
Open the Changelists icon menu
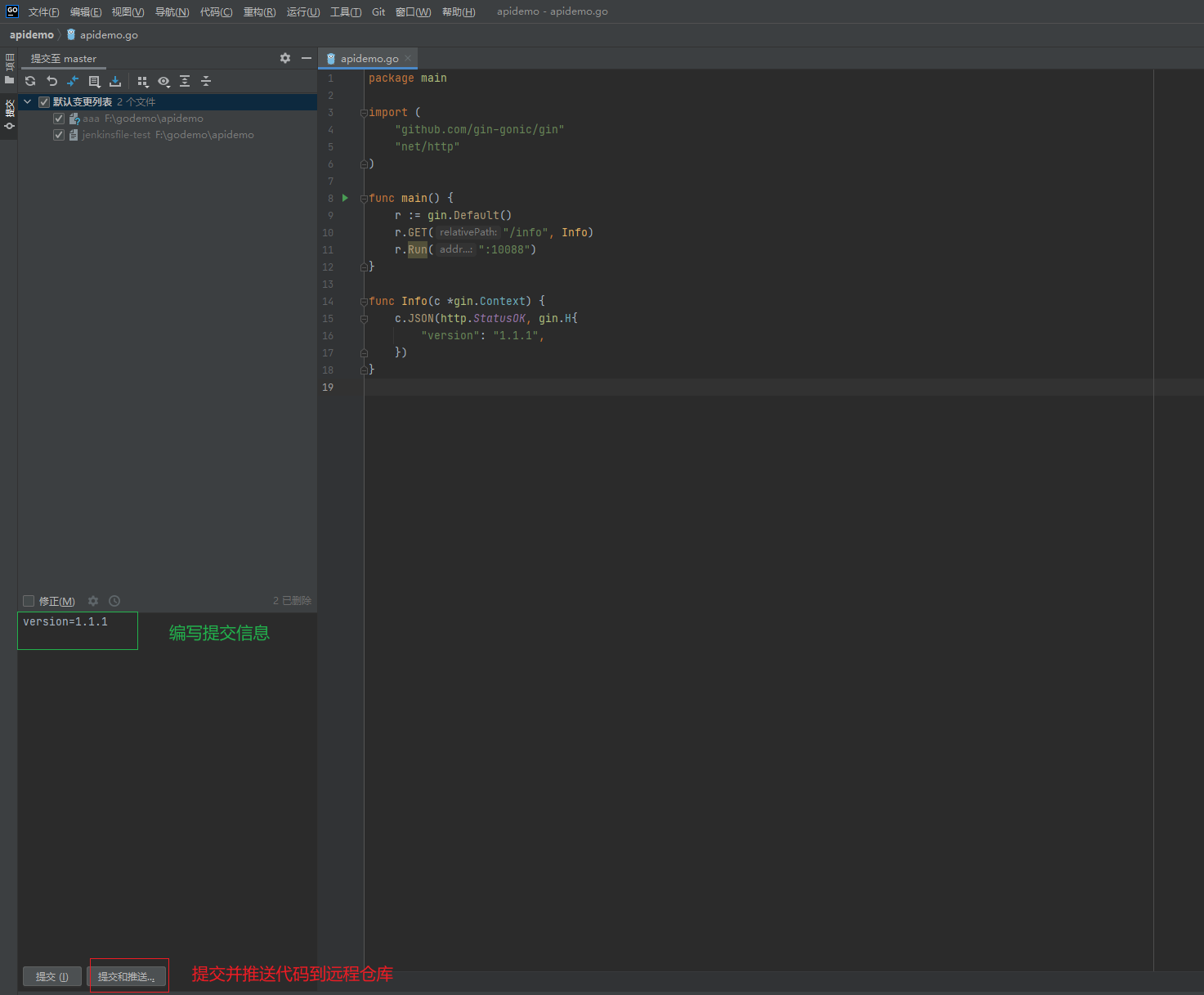[94, 81]
